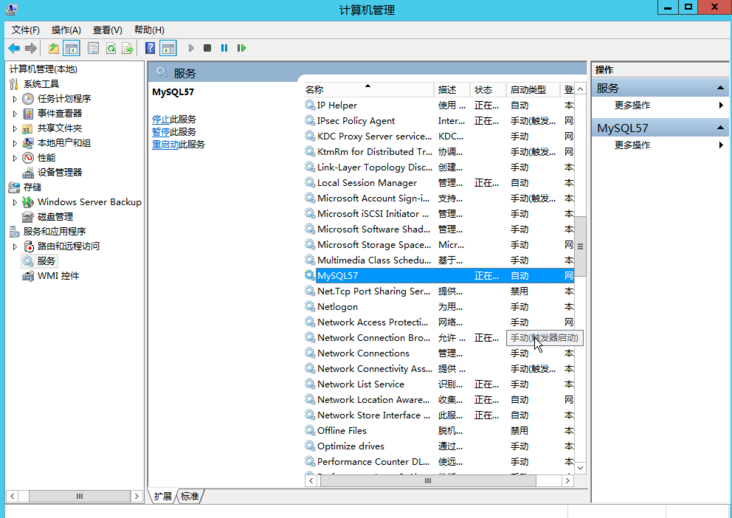The width and height of the screenshot is (732, 518).
Task: Select the Performance icon (性能)
Action: coord(28,158)
